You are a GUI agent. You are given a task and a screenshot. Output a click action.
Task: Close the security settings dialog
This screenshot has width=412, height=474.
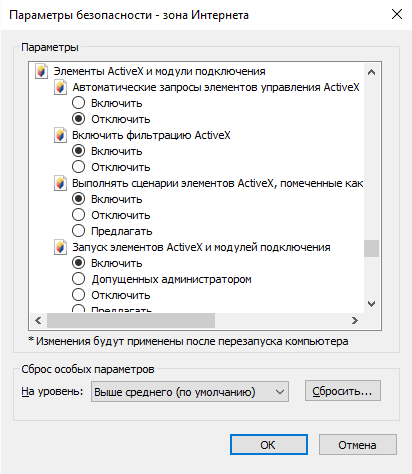coord(397,14)
